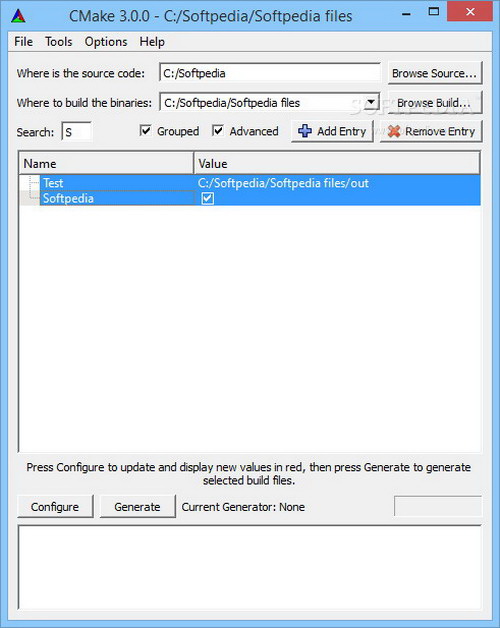500x628 pixels.
Task: Click the Browse Source button
Action: click(435, 73)
